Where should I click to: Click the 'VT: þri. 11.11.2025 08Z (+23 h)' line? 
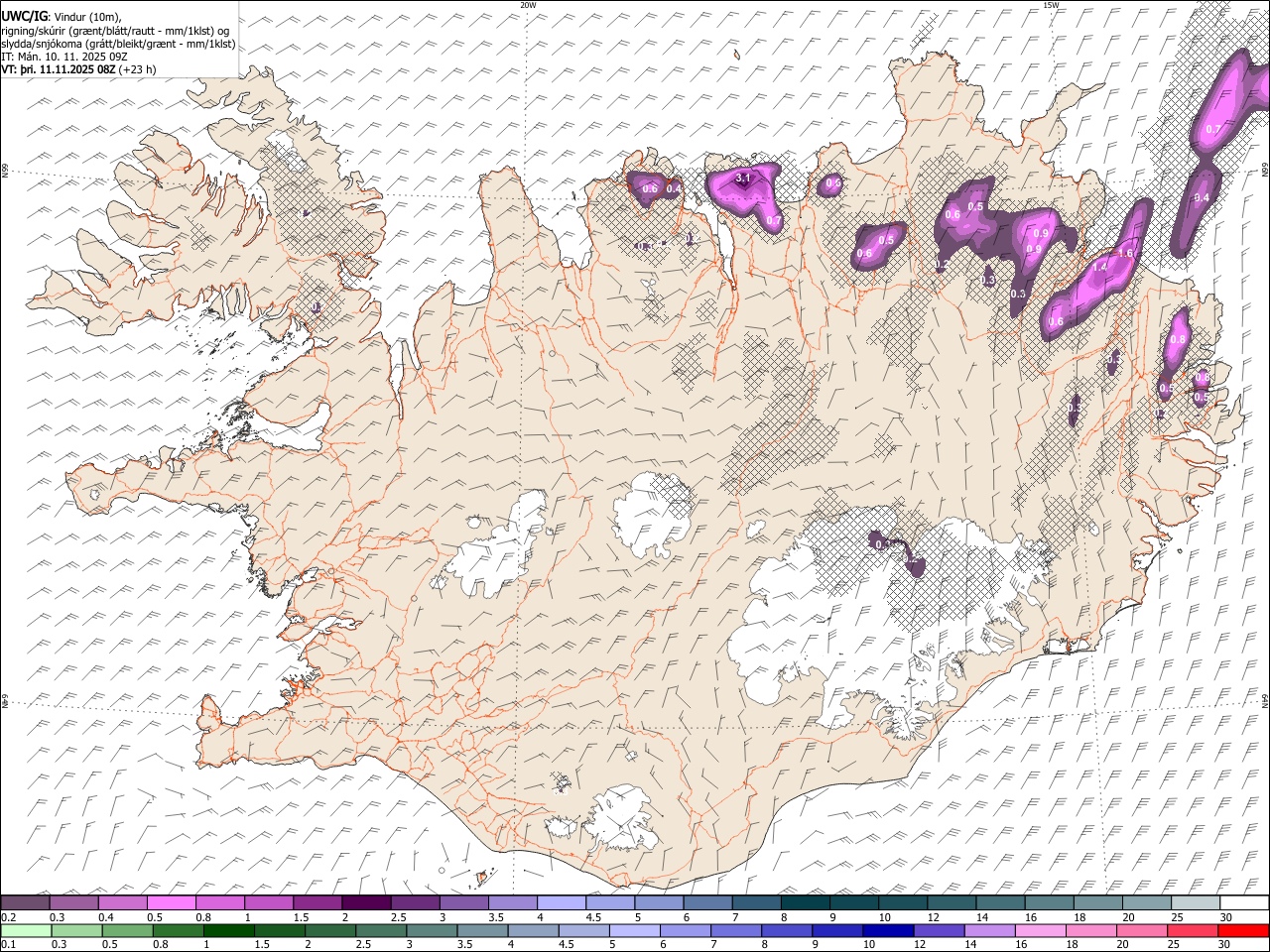pyautogui.click(x=78, y=69)
